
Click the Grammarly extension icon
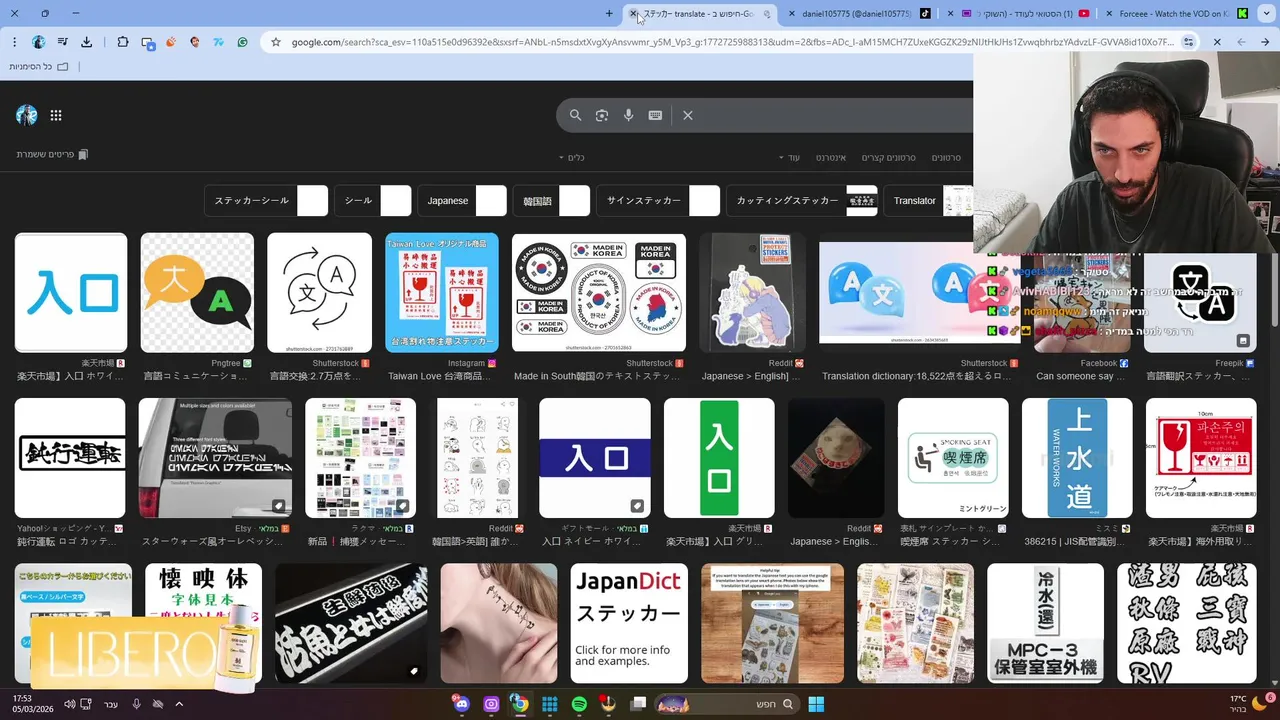242,42
